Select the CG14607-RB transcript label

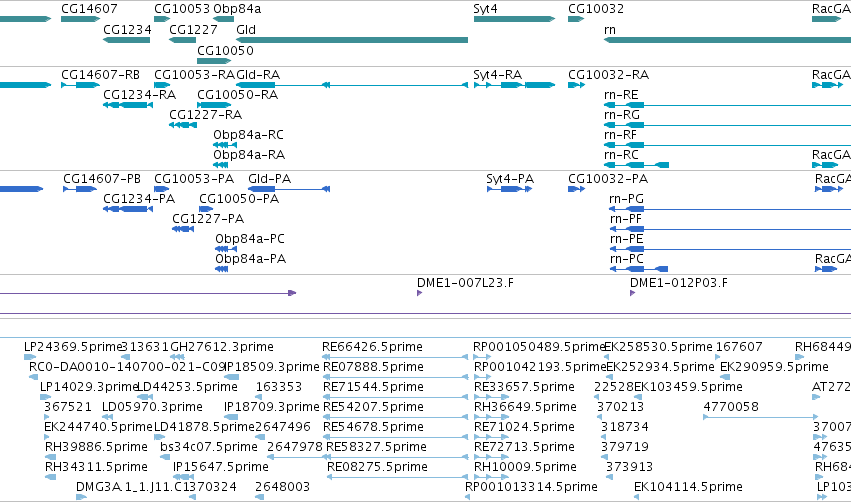[x=100, y=74]
